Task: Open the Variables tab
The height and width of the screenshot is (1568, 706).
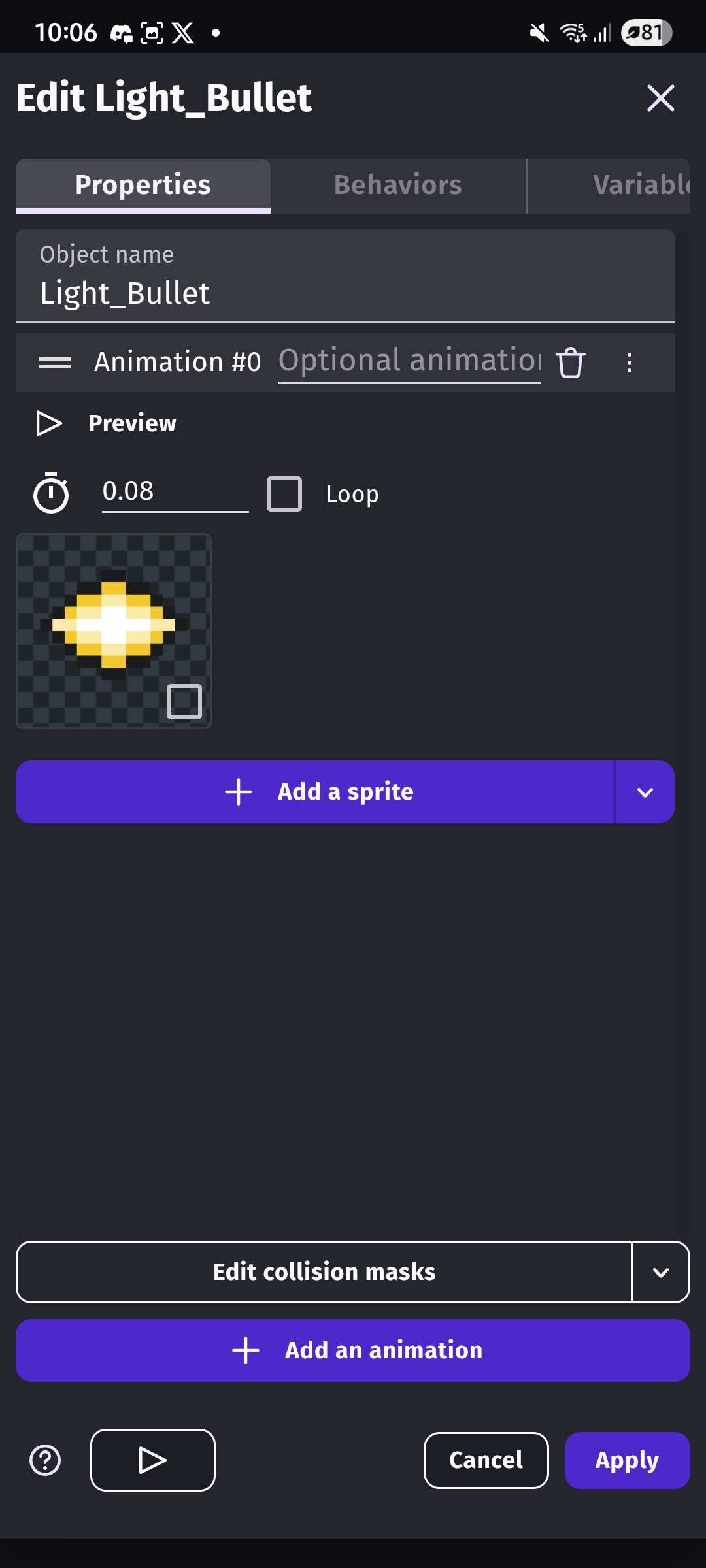Action: 641,186
